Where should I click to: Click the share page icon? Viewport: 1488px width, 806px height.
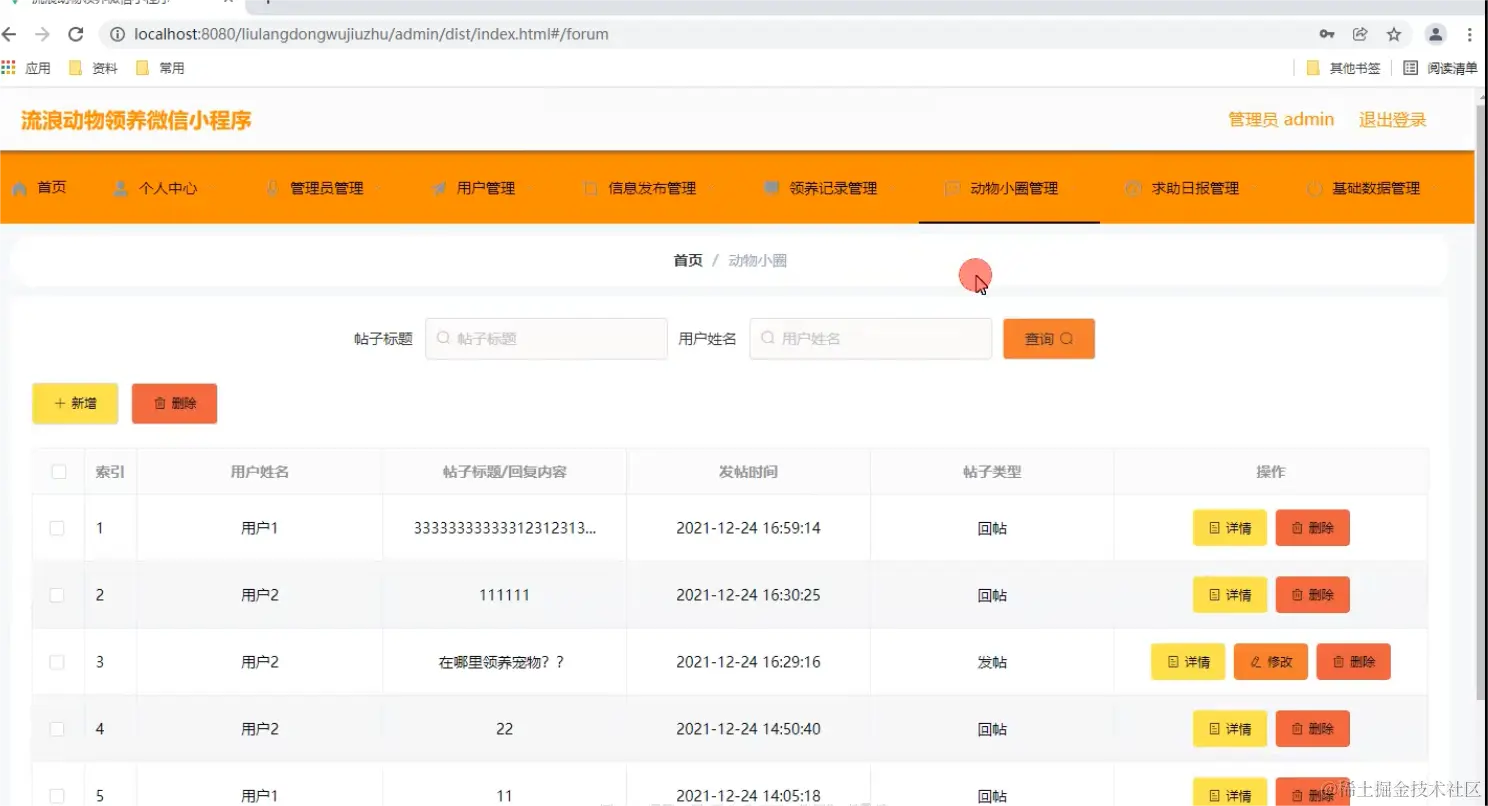[x=1360, y=34]
